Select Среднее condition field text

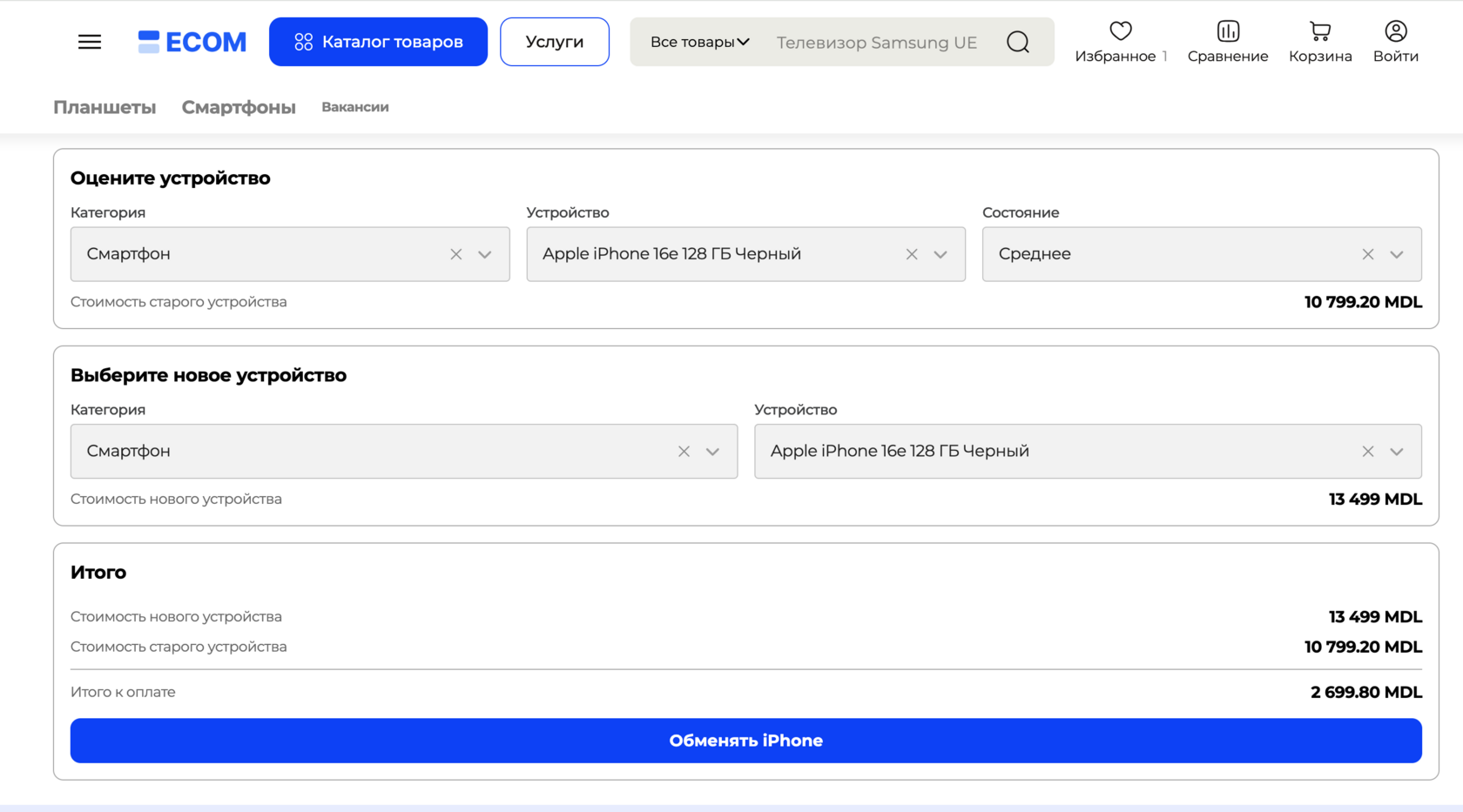click(1035, 254)
